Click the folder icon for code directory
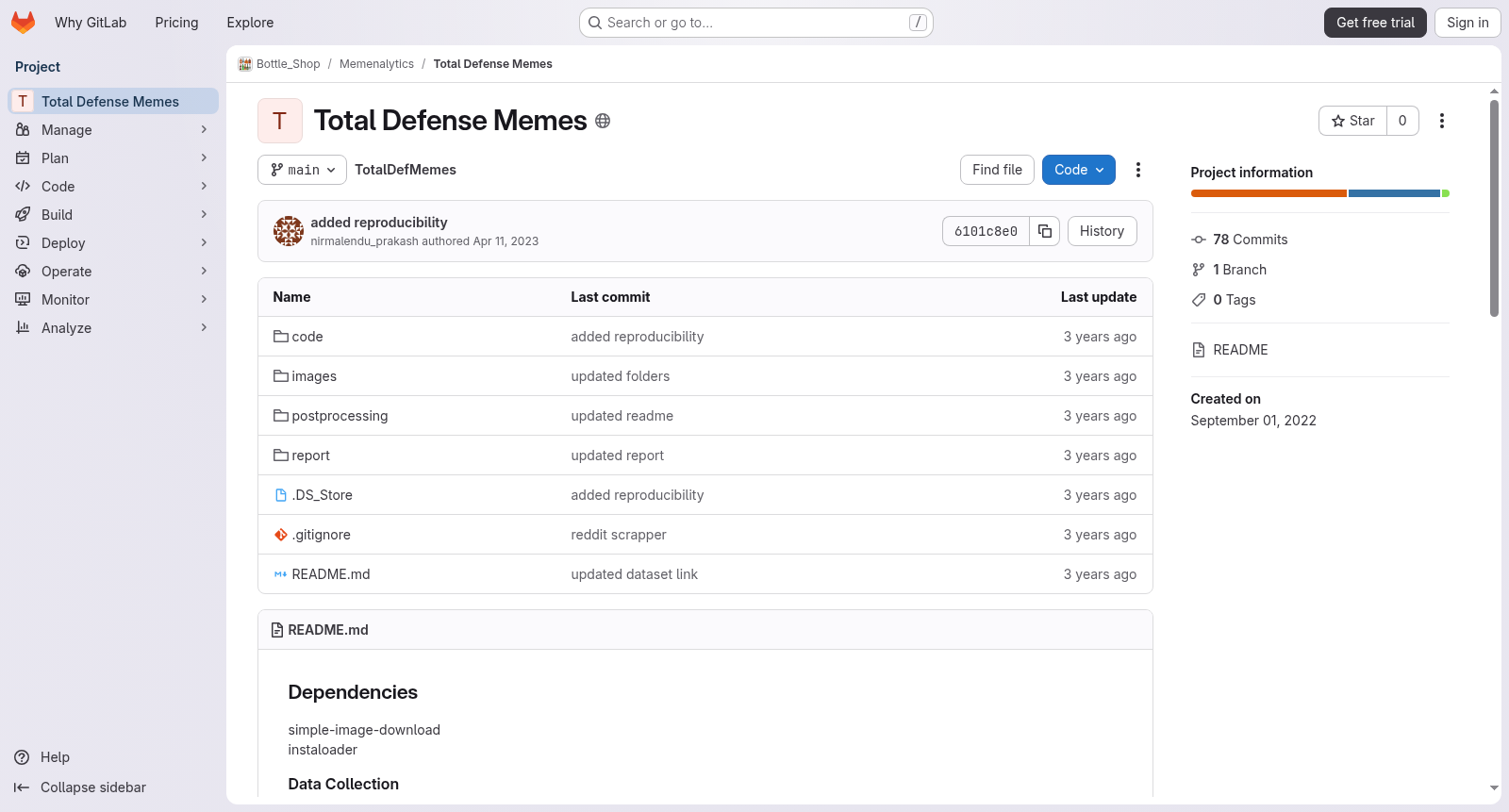Screen dimensions: 1509x812 click(281, 337)
